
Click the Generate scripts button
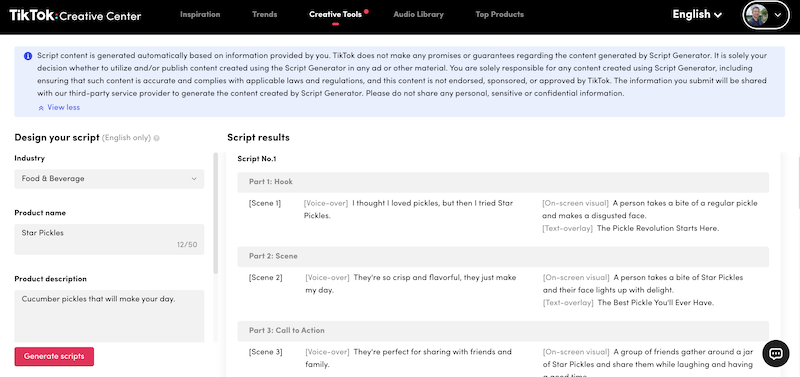[x=54, y=357]
